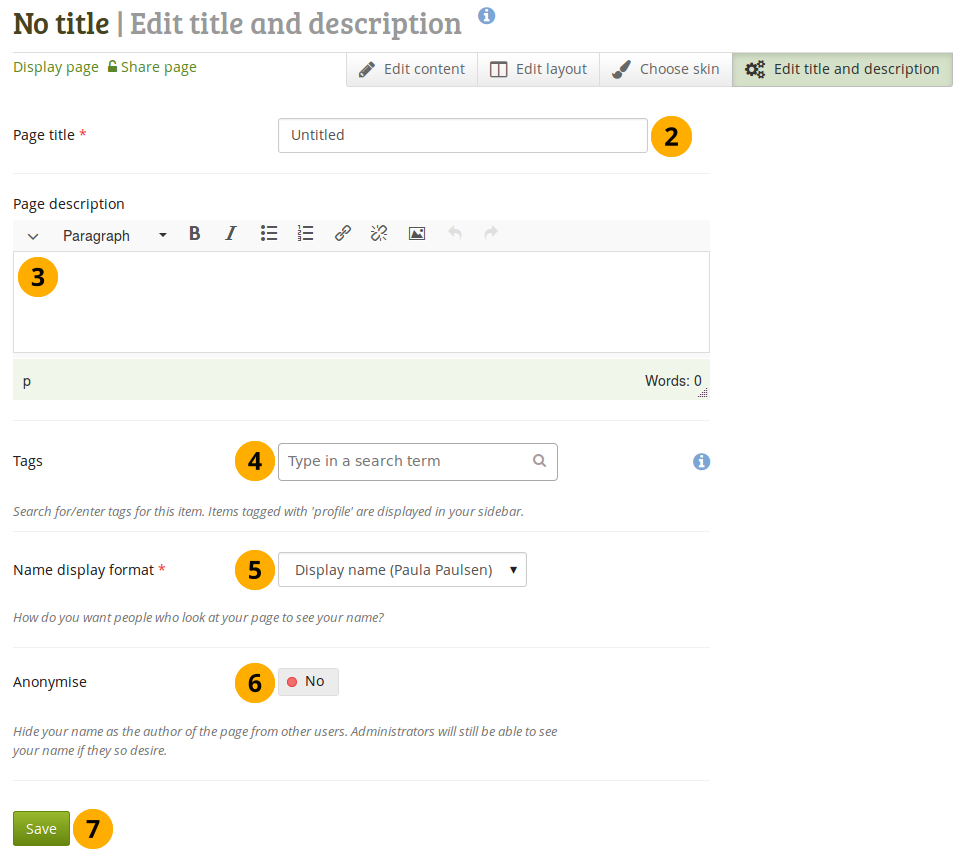Screen dimensions: 962x855
Task: Switch to the Choose skin tab
Action: tap(666, 70)
